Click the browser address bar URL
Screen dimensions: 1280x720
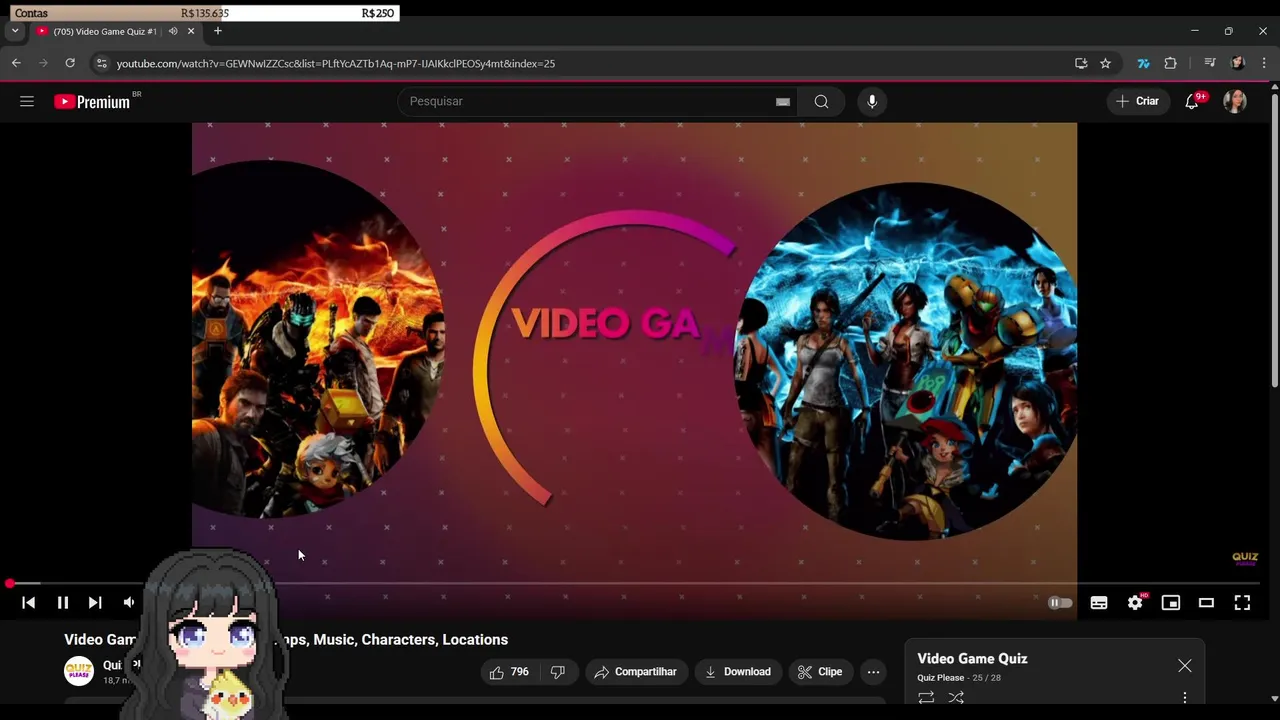pyautogui.click(x=335, y=63)
